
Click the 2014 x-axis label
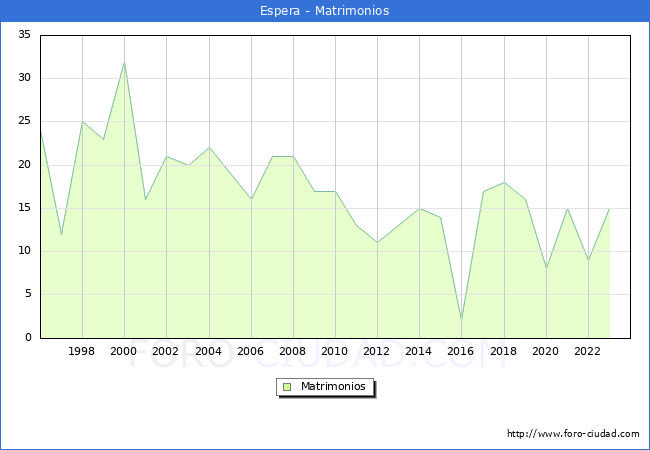tap(418, 351)
